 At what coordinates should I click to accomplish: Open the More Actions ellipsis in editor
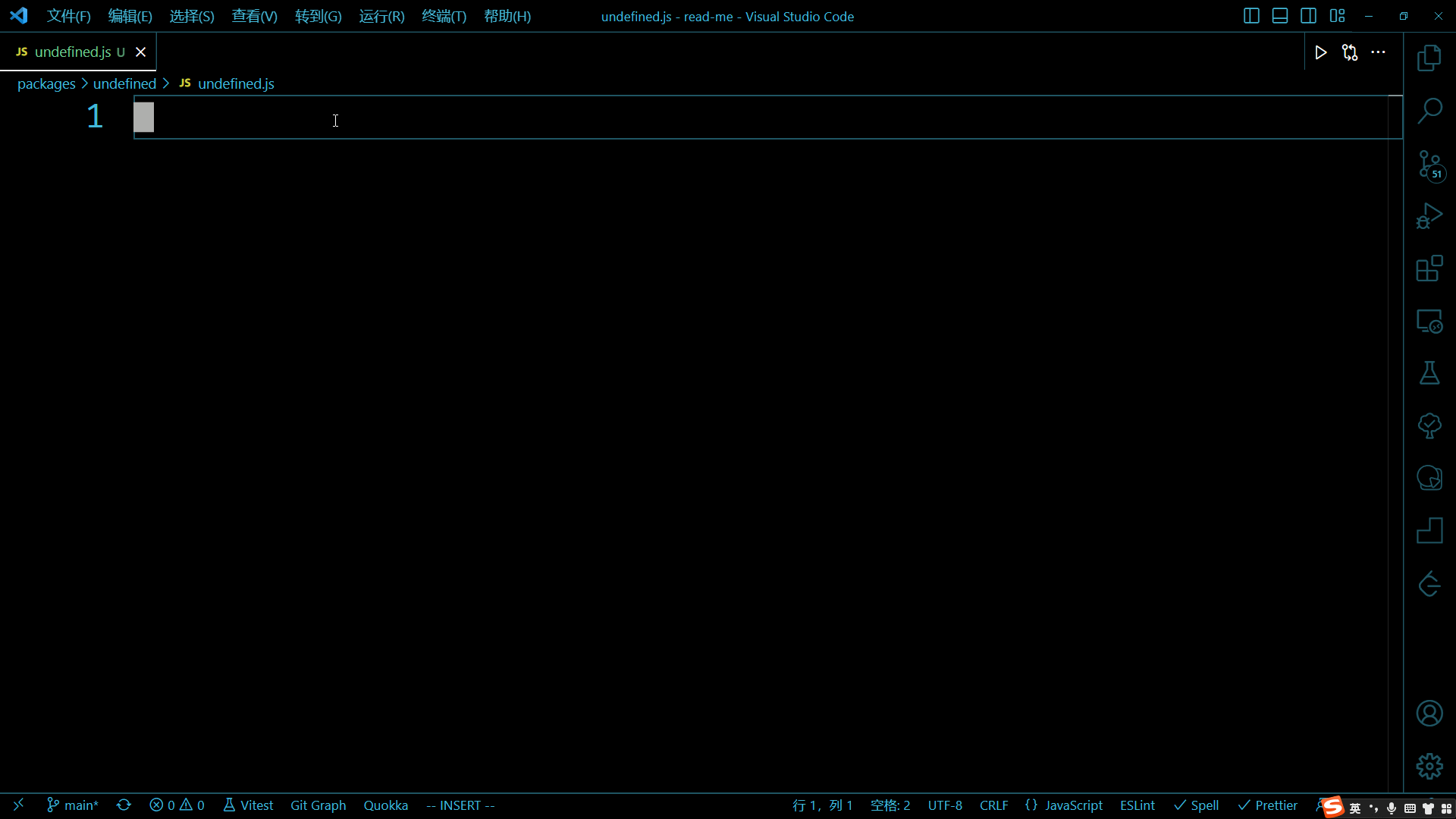(x=1378, y=52)
